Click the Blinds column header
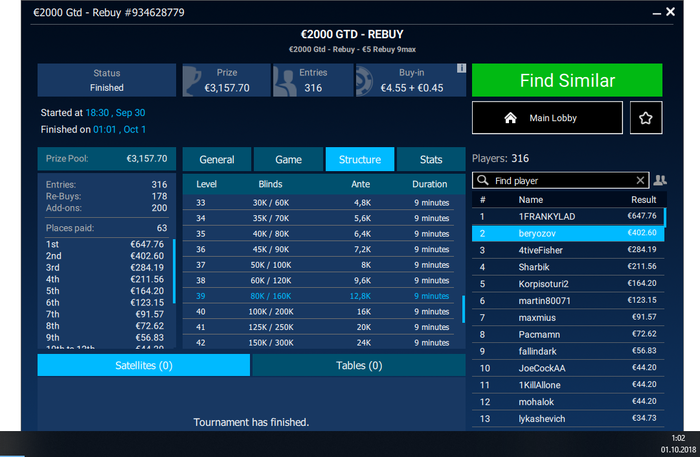 (x=270, y=184)
